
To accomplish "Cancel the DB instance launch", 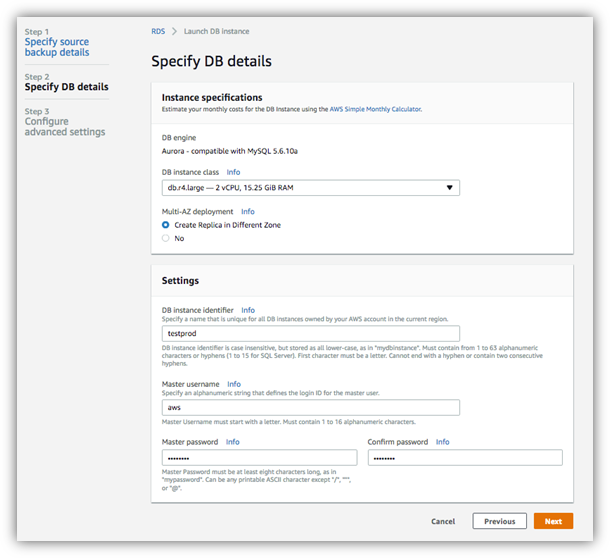I will point(443,521).
